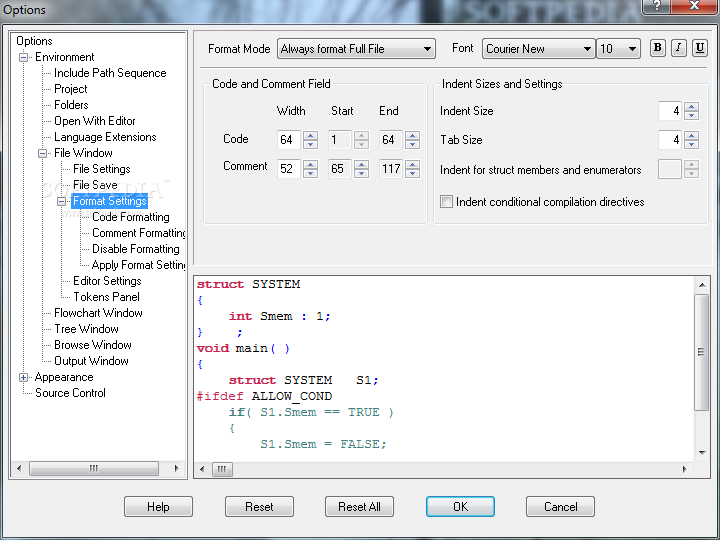Click the Indent Size input field
This screenshot has width=720, height=540.
pos(669,111)
